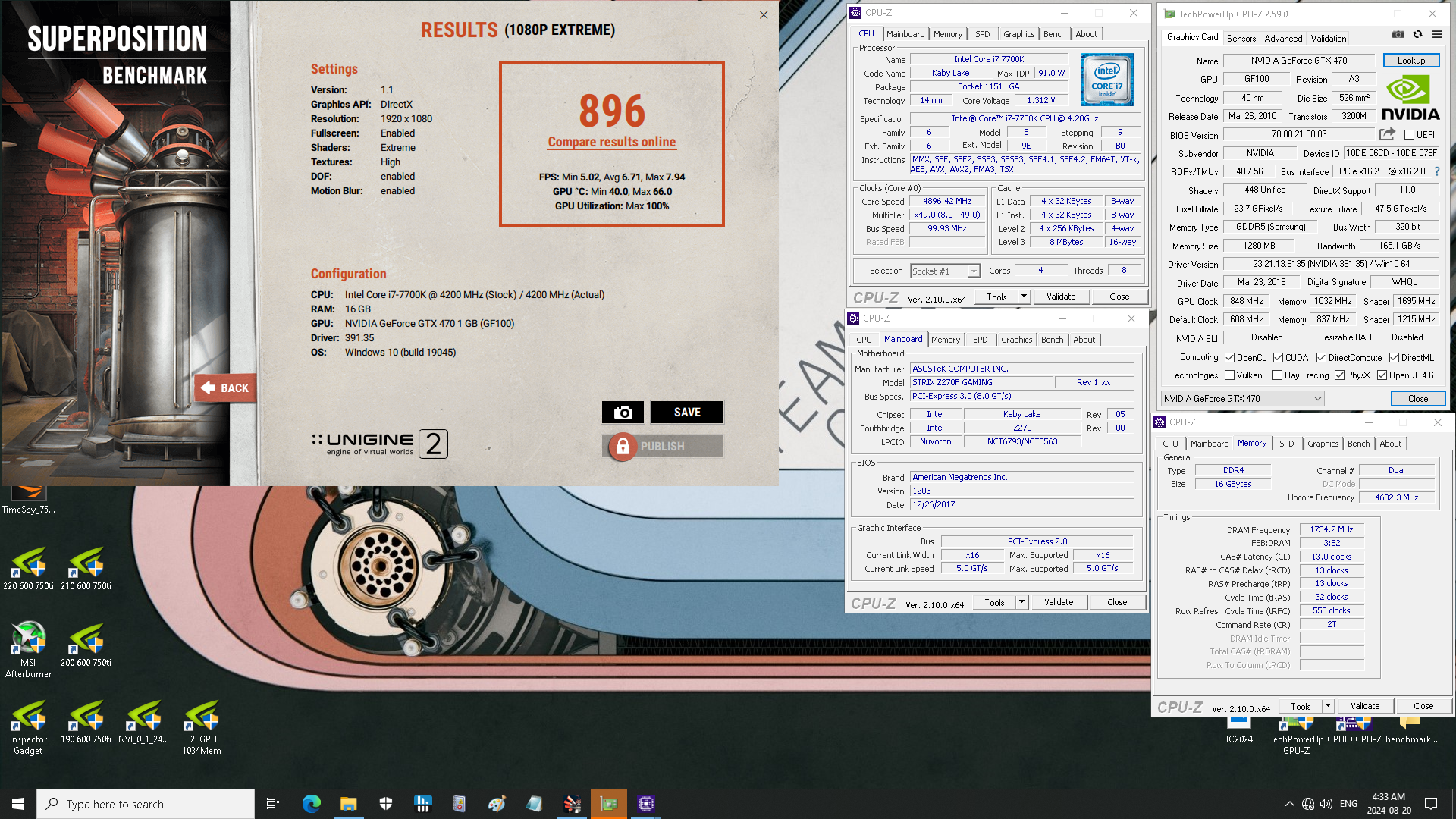Open Graphics tab in CPU-Z Memory window
The width and height of the screenshot is (1456, 819).
click(x=1323, y=443)
